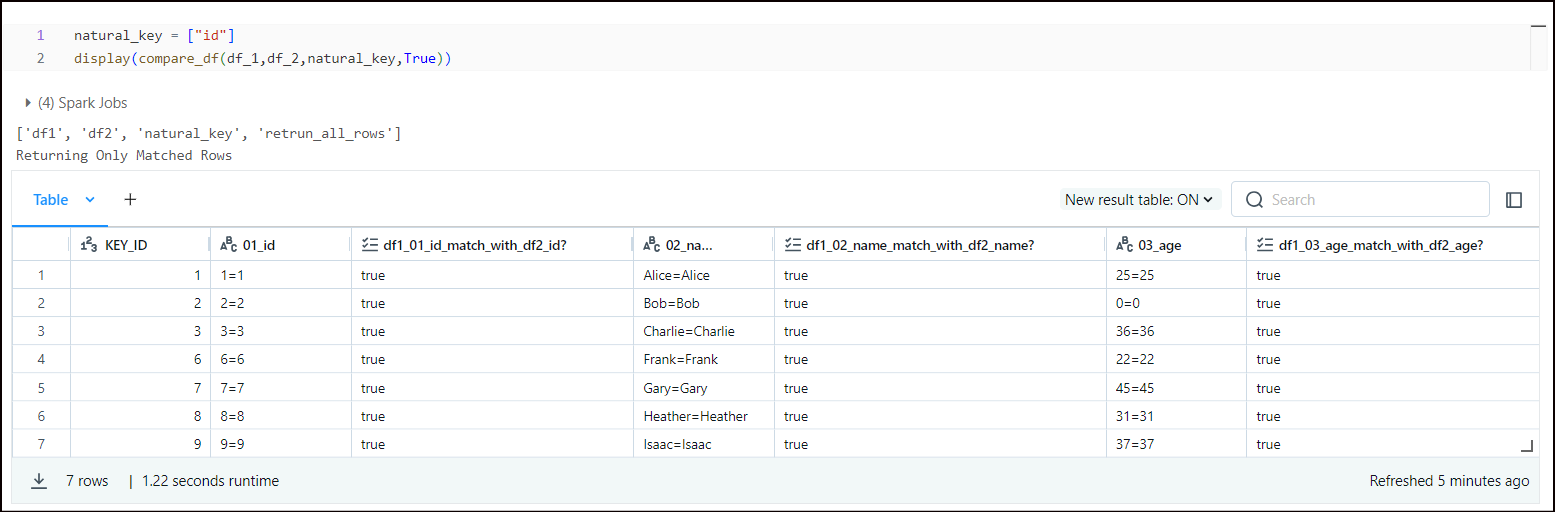This screenshot has width=1555, height=512.
Task: Click the boolean icon on df1_03_age_match_with_df2_age? column
Action: [x=1265, y=244]
